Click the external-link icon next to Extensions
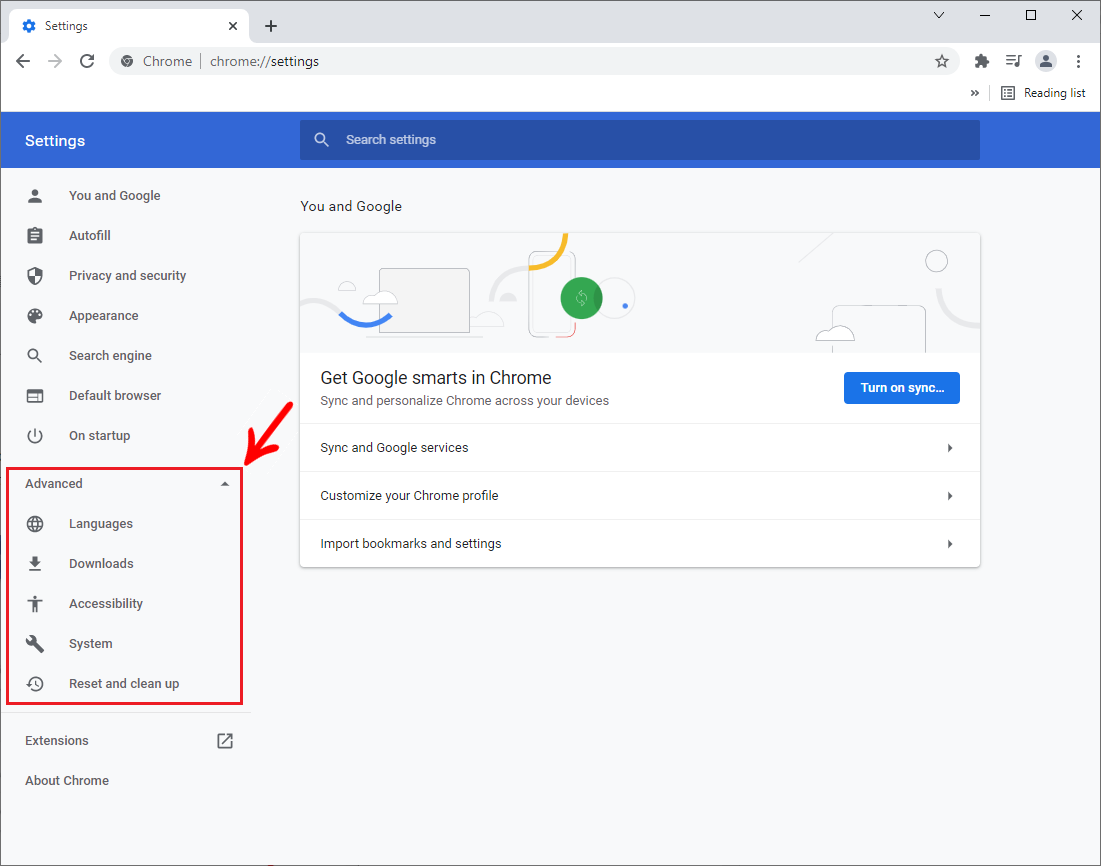The image size is (1101, 866). pos(225,740)
